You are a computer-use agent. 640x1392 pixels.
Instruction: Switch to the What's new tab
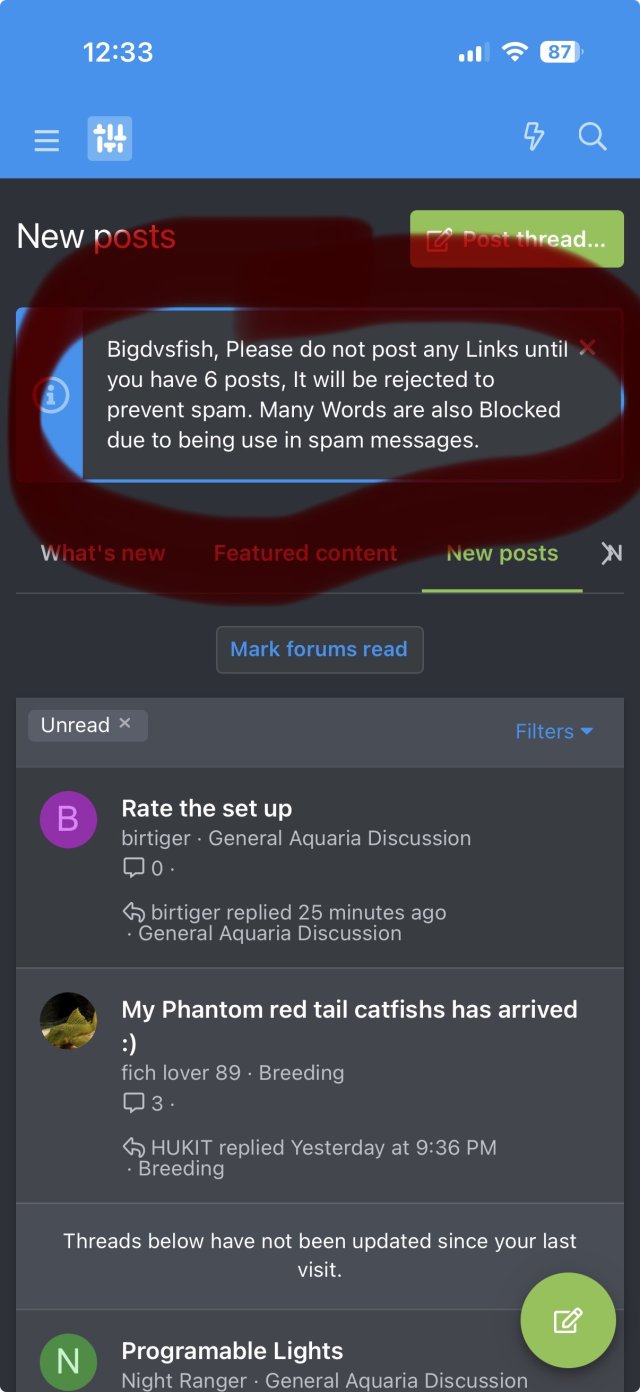tap(103, 553)
